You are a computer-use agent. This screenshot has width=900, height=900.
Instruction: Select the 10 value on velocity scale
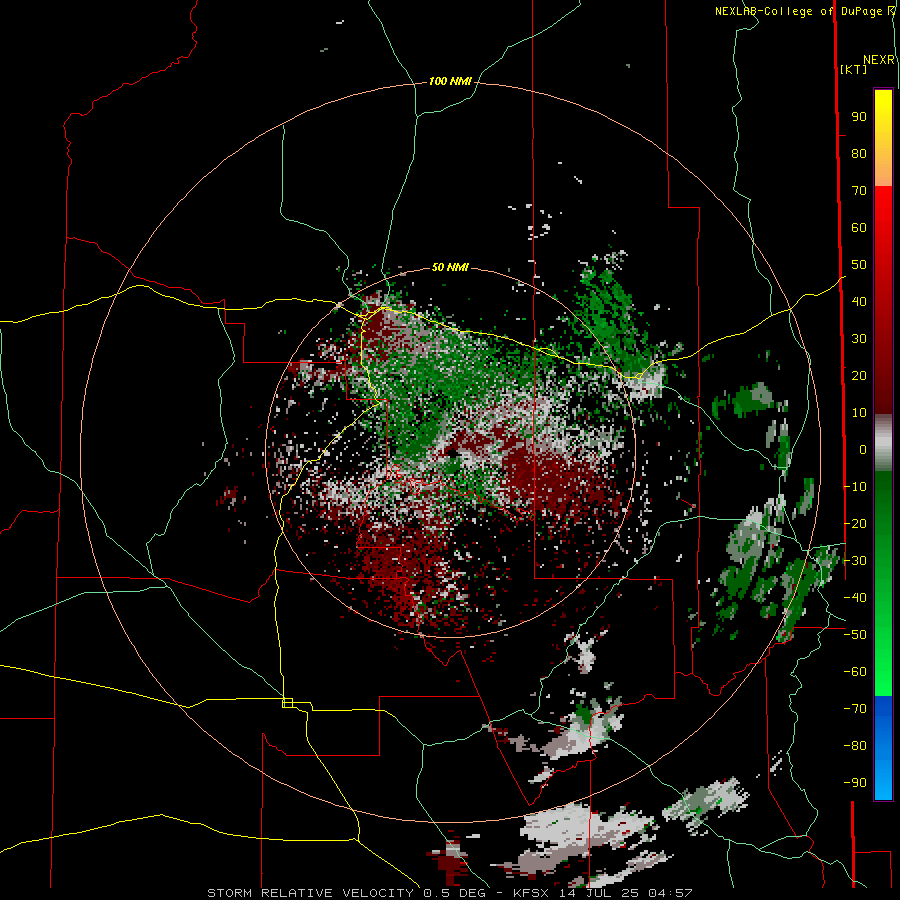pos(859,413)
